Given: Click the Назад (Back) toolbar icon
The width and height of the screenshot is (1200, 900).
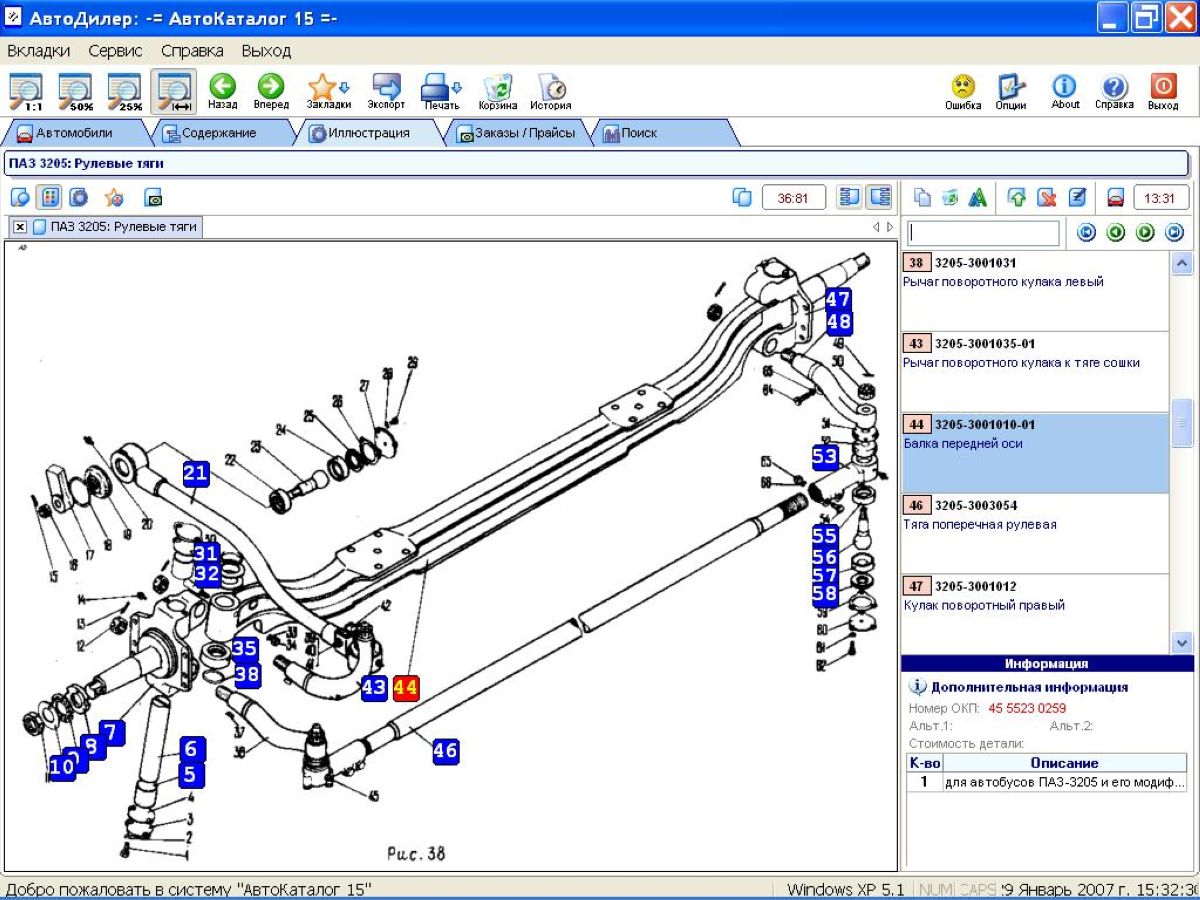Looking at the screenshot, I should coord(222,89).
